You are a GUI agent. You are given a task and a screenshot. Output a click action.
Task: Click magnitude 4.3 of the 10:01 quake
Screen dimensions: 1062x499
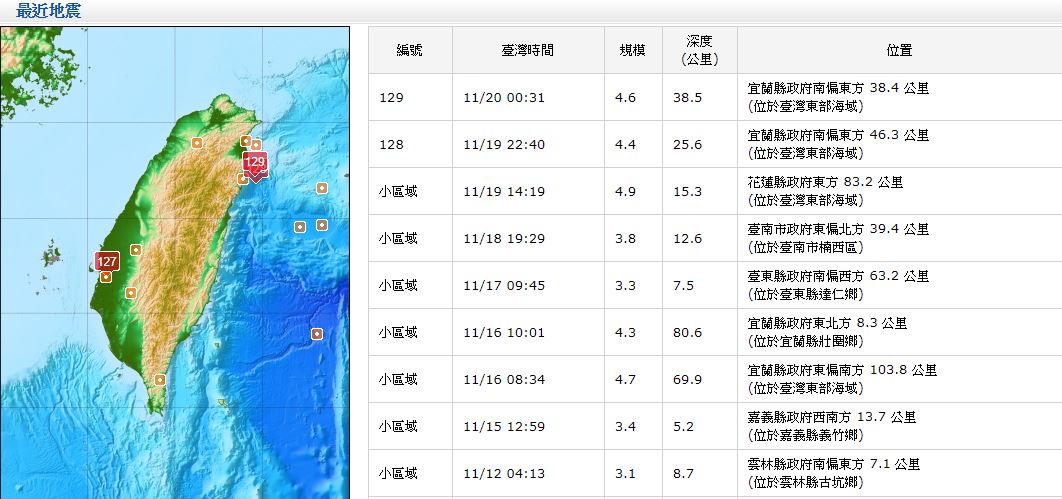point(625,333)
